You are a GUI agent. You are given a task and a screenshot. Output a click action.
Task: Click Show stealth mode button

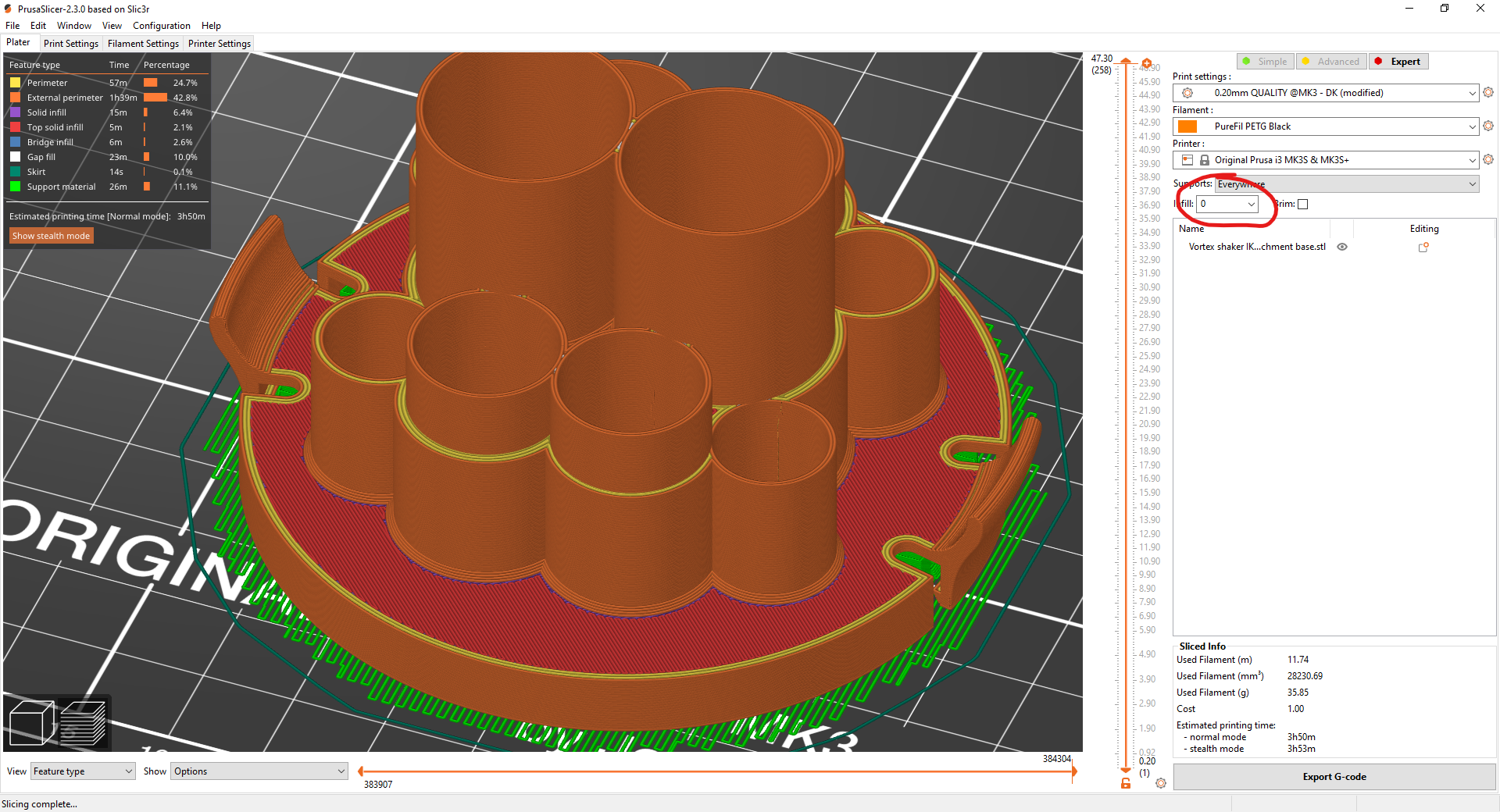coord(51,236)
